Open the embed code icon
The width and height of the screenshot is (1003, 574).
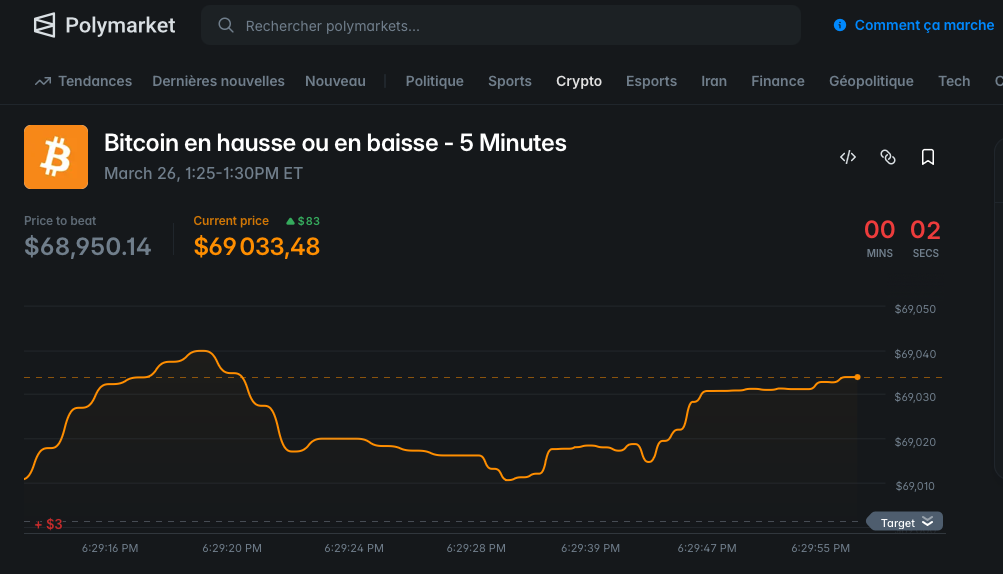[x=848, y=157]
